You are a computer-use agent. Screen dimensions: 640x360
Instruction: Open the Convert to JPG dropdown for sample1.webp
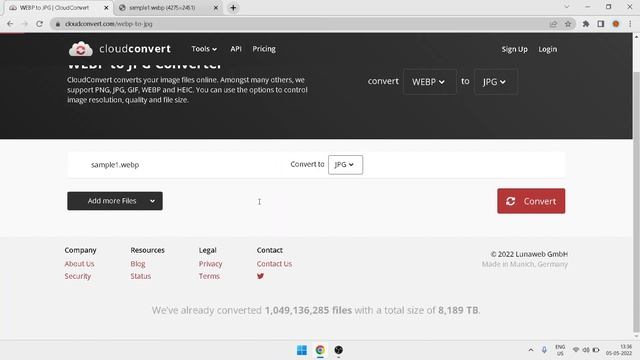click(345, 164)
